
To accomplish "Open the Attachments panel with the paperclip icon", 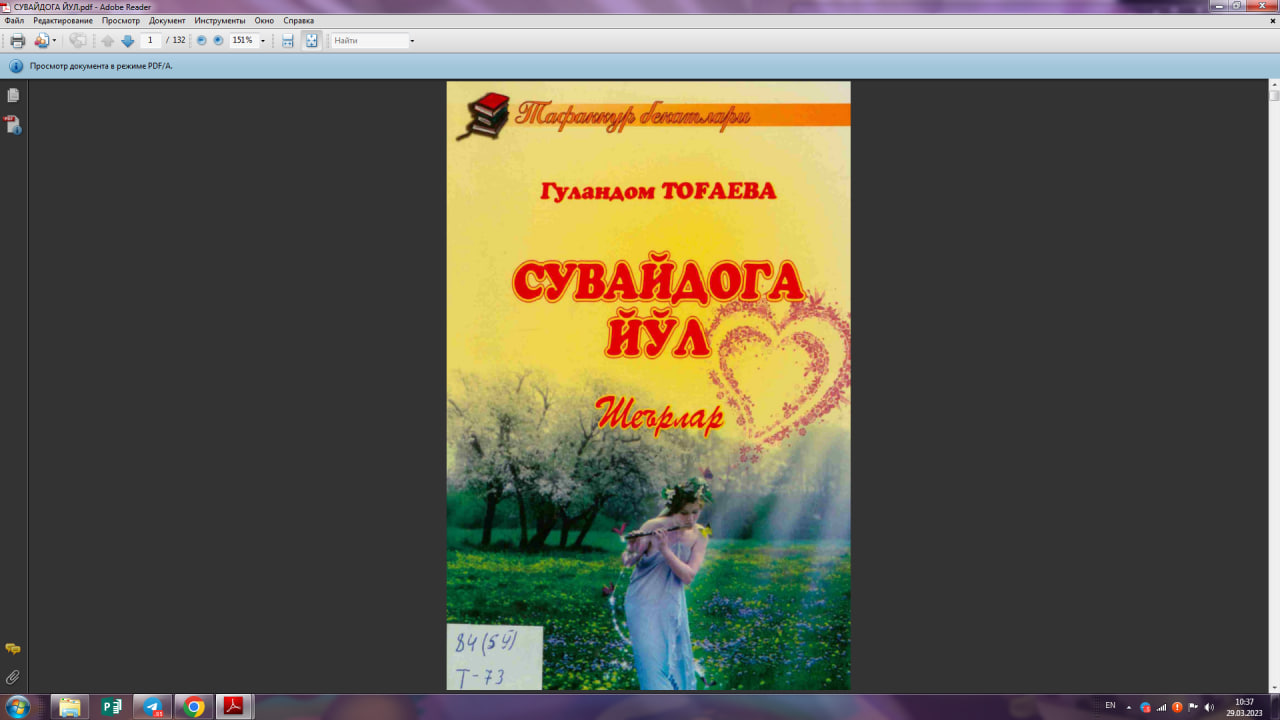I will (x=12, y=675).
